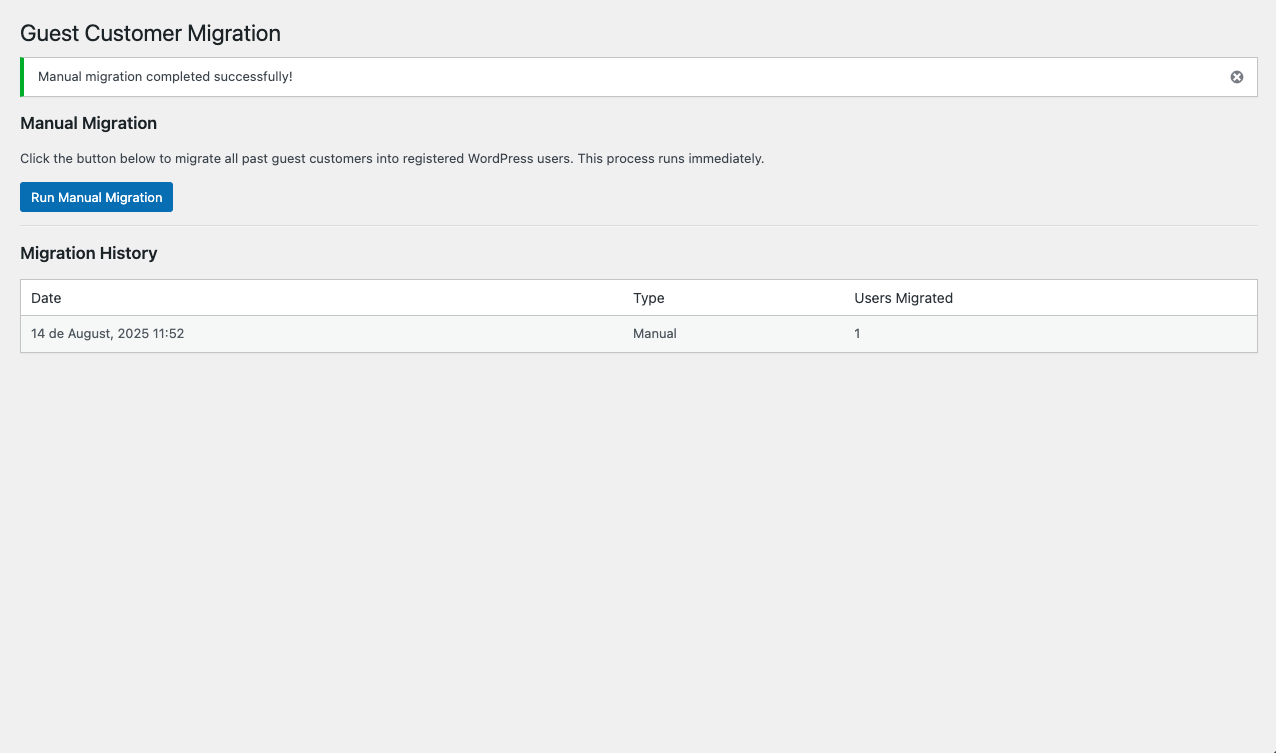Click the migration description paragraph text
This screenshot has width=1276, height=753.
[x=392, y=158]
